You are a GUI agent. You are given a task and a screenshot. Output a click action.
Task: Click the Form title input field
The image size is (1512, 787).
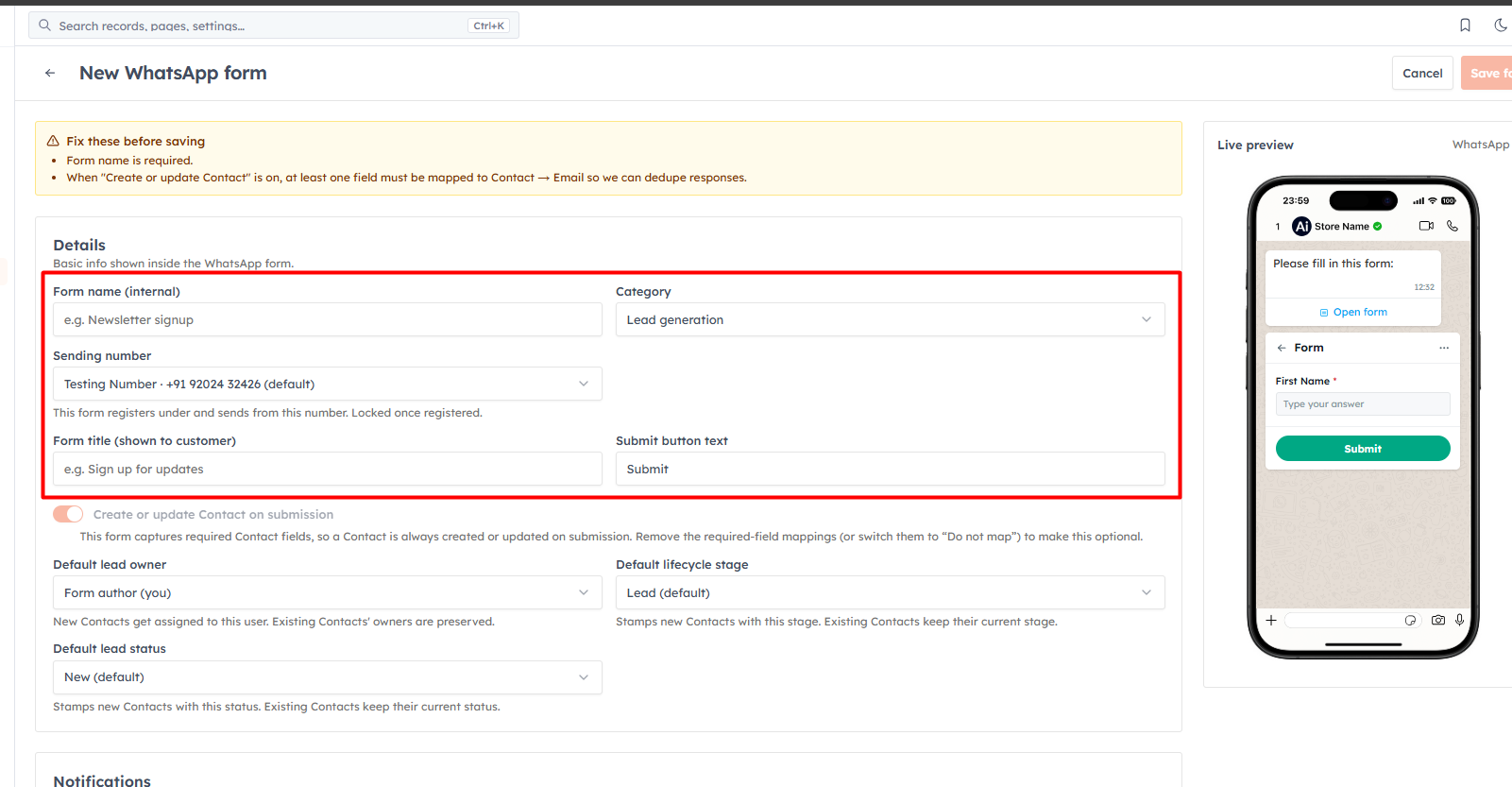pyautogui.click(x=327, y=469)
